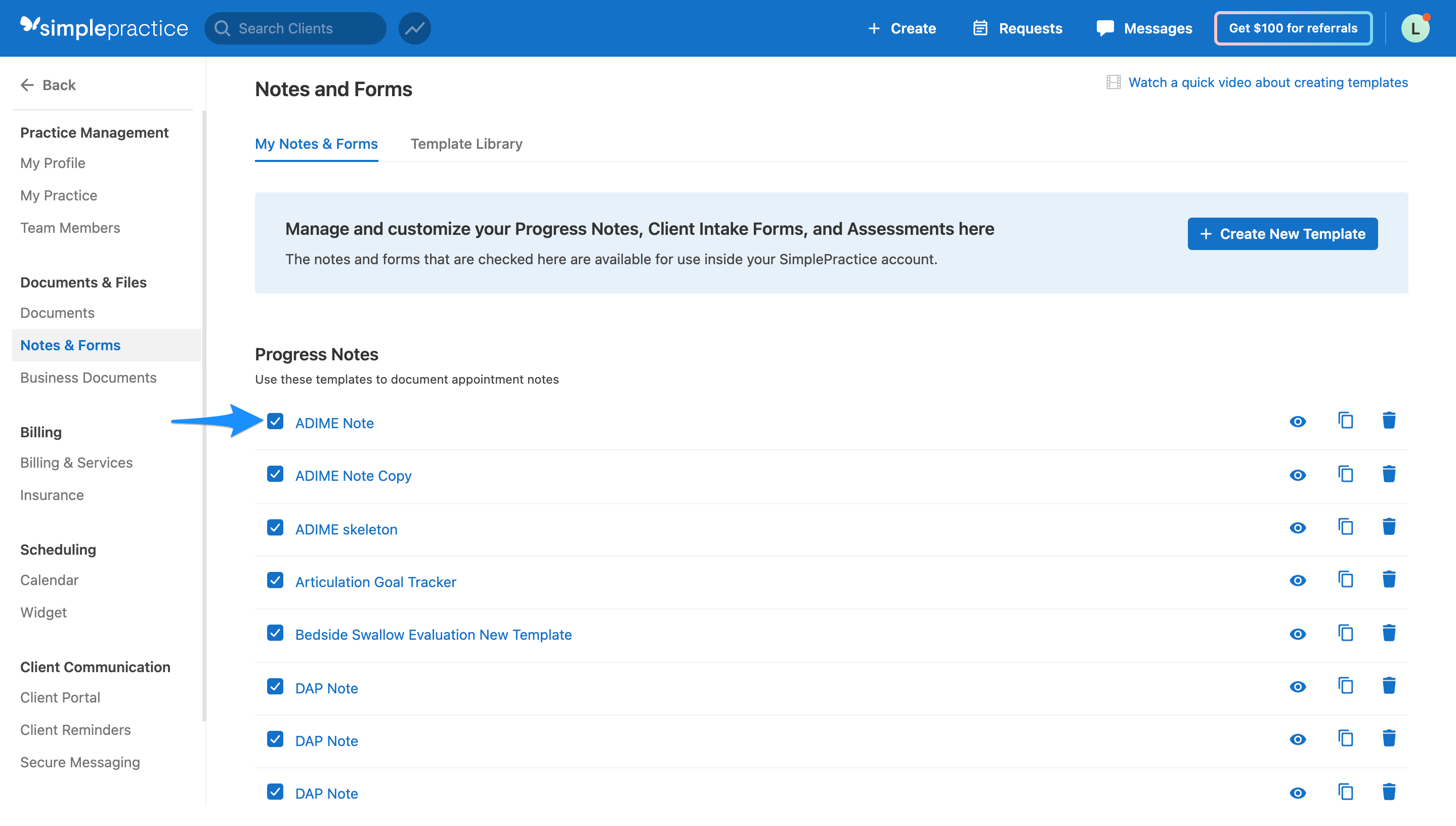Delete the ADIME skeleton template
The image size is (1456, 826).
click(1389, 526)
